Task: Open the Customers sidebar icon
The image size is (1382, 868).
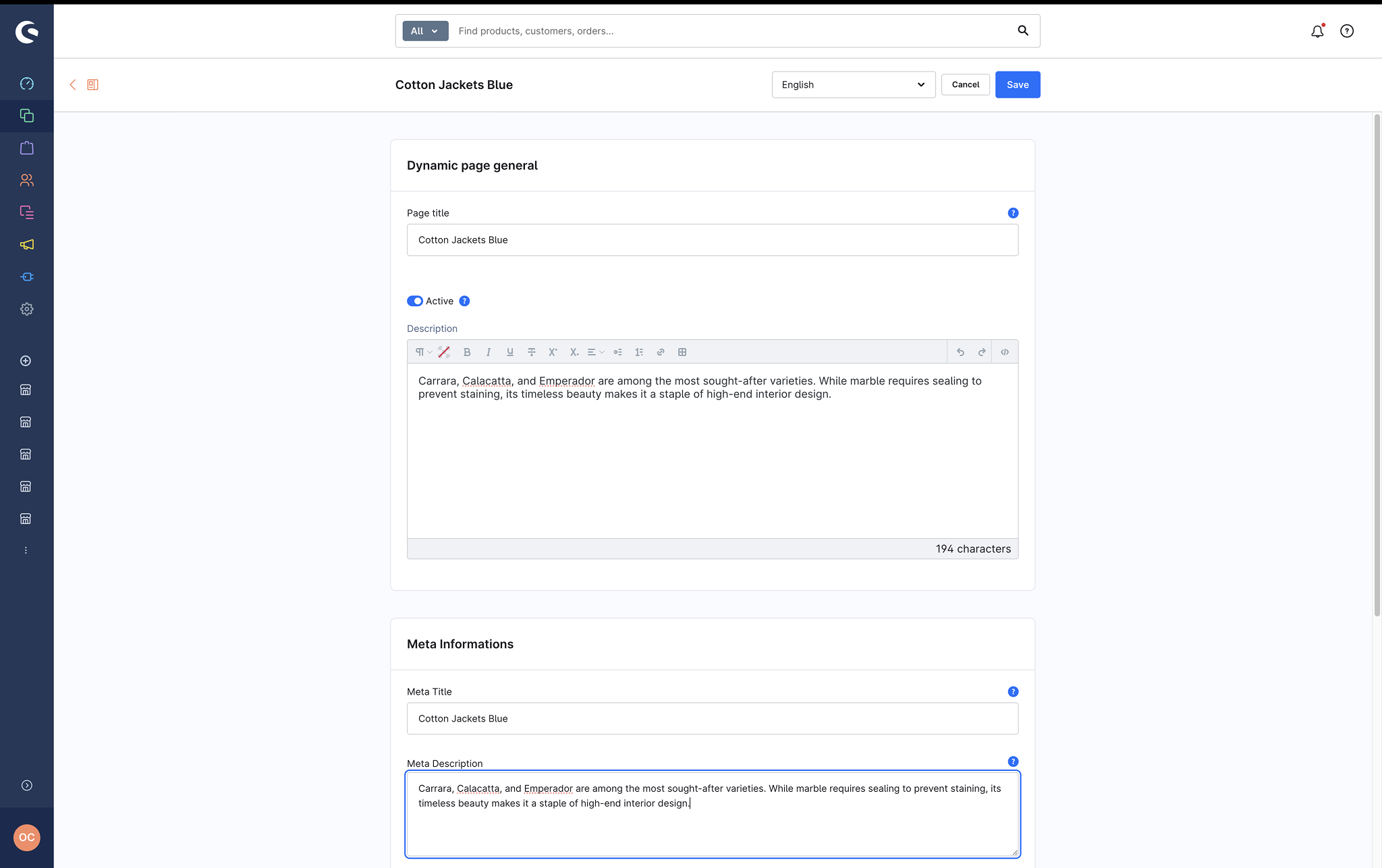Action: click(27, 180)
